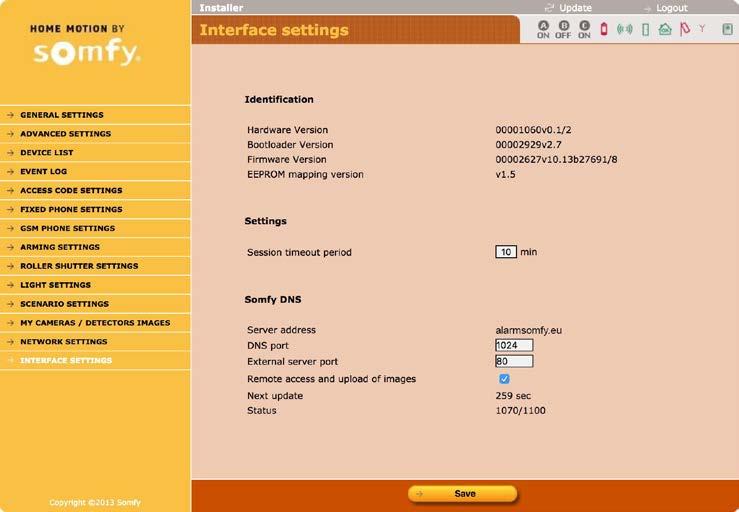Click the status value 1070/1100
This screenshot has height=512, width=739.
520,410
